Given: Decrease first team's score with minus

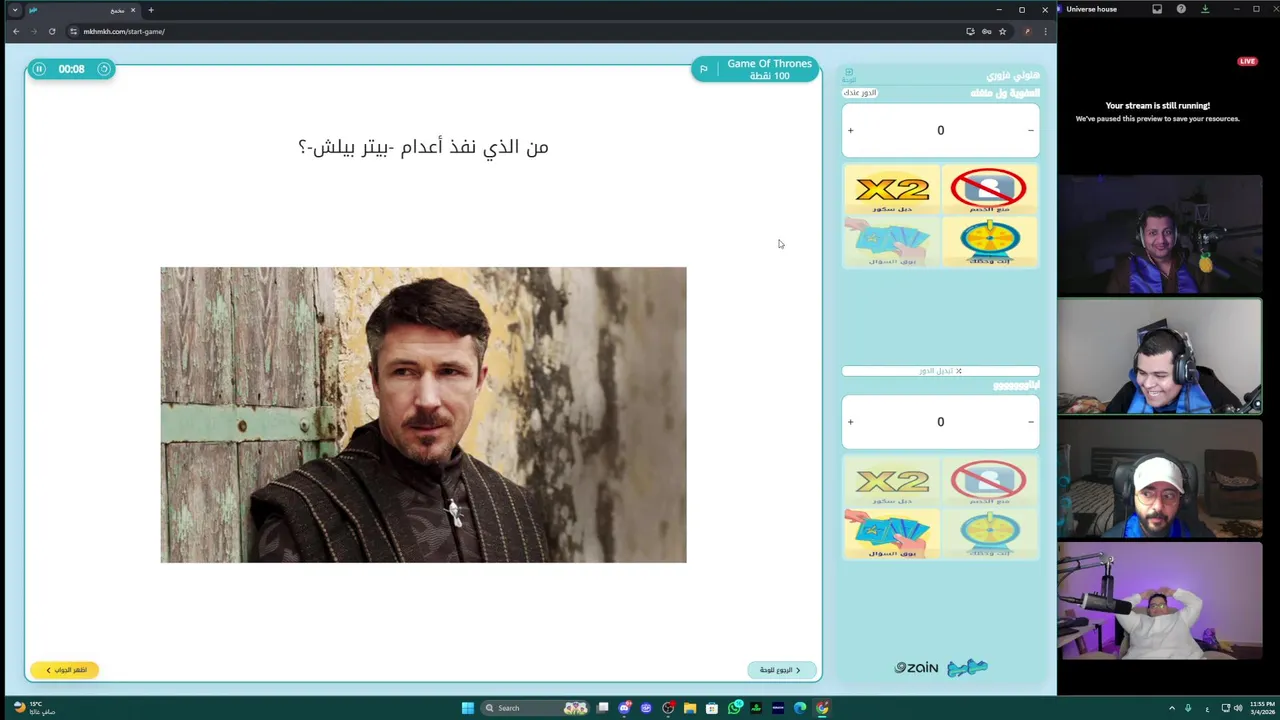Looking at the screenshot, I should pyautogui.click(x=1031, y=131).
